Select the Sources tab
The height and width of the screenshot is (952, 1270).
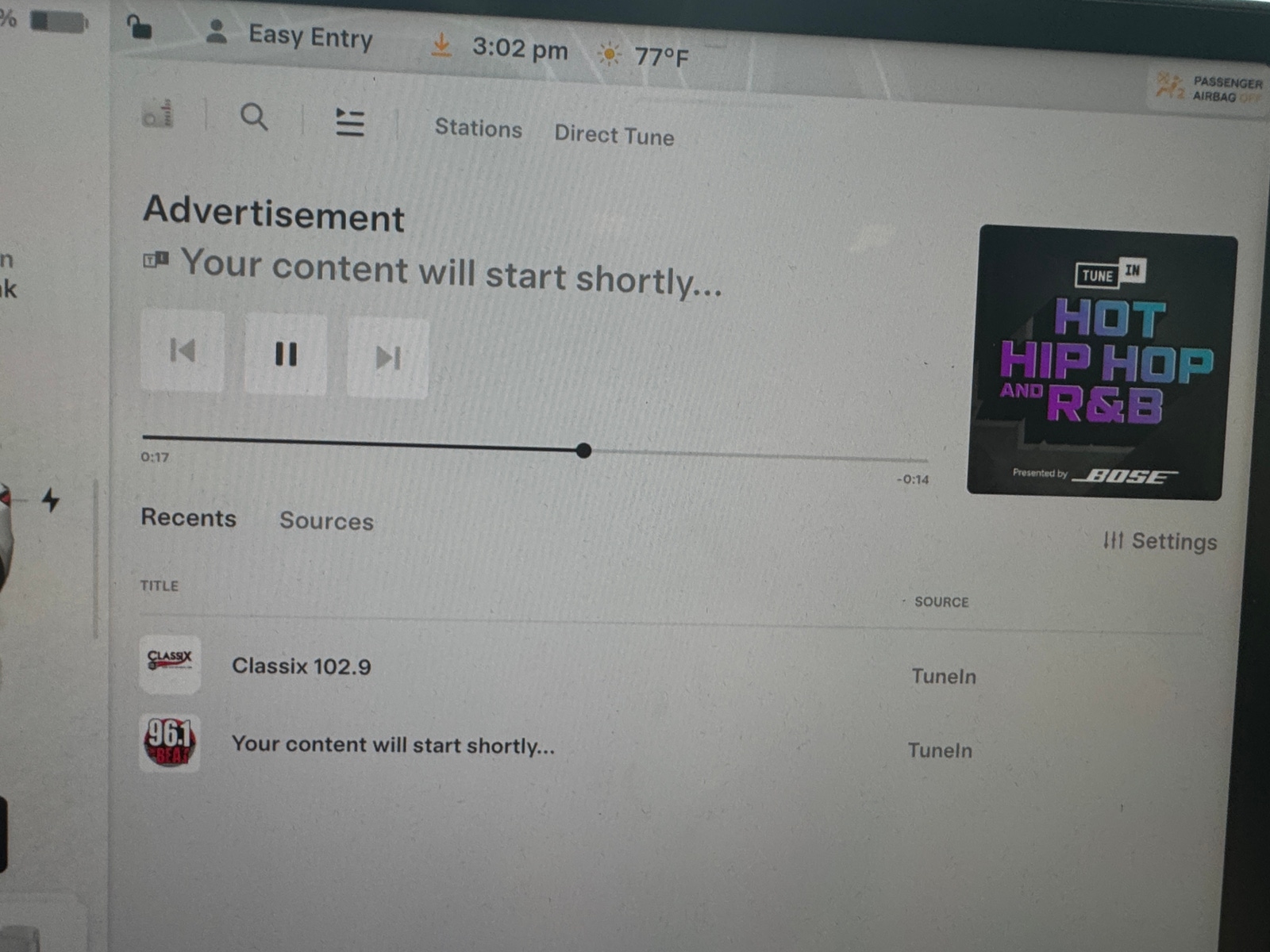[326, 520]
